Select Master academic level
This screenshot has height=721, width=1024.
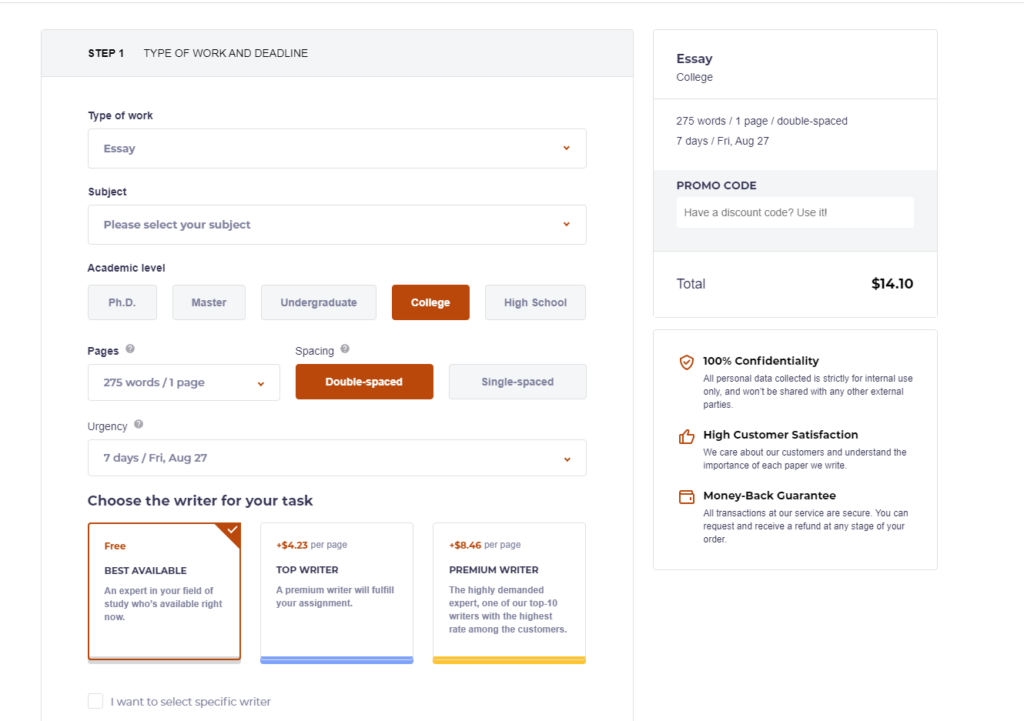(x=209, y=302)
